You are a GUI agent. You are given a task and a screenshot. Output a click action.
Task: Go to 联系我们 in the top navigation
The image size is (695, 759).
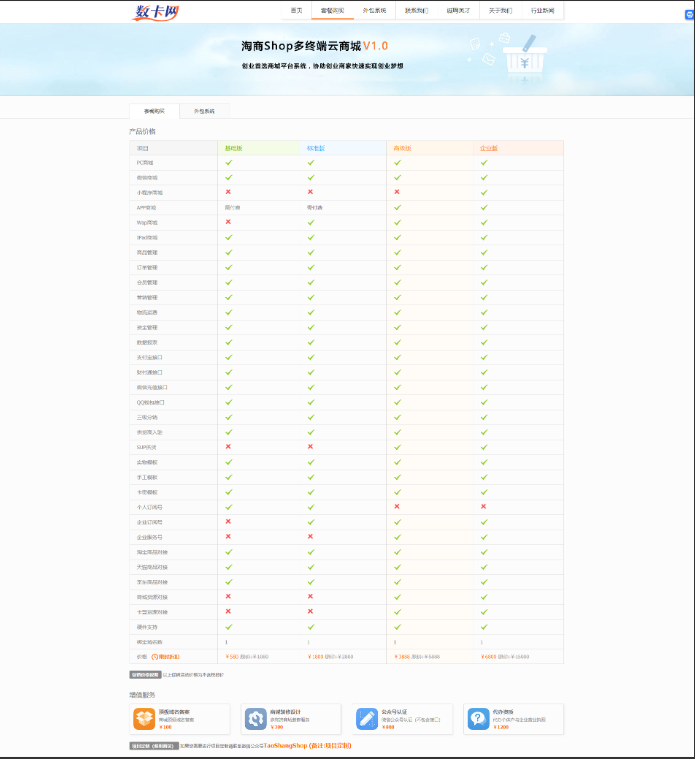click(x=417, y=11)
